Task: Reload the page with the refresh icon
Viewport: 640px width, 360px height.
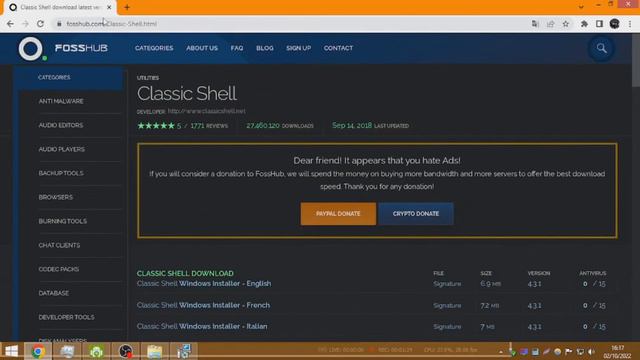Action: 40,24
